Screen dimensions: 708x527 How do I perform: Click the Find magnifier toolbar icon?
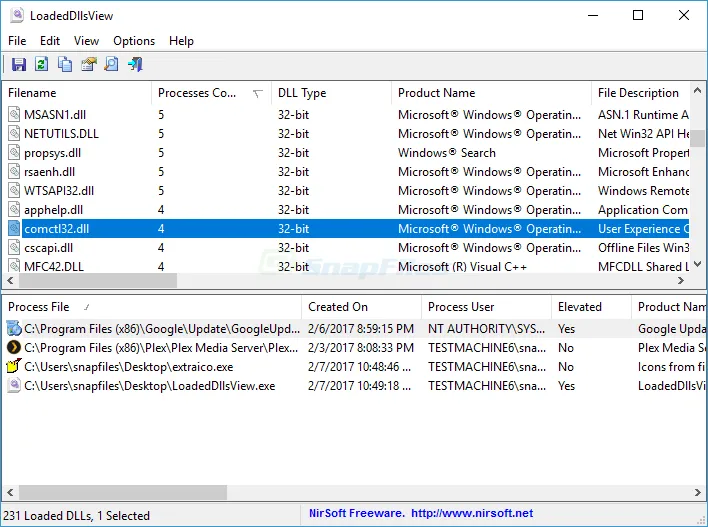point(112,64)
